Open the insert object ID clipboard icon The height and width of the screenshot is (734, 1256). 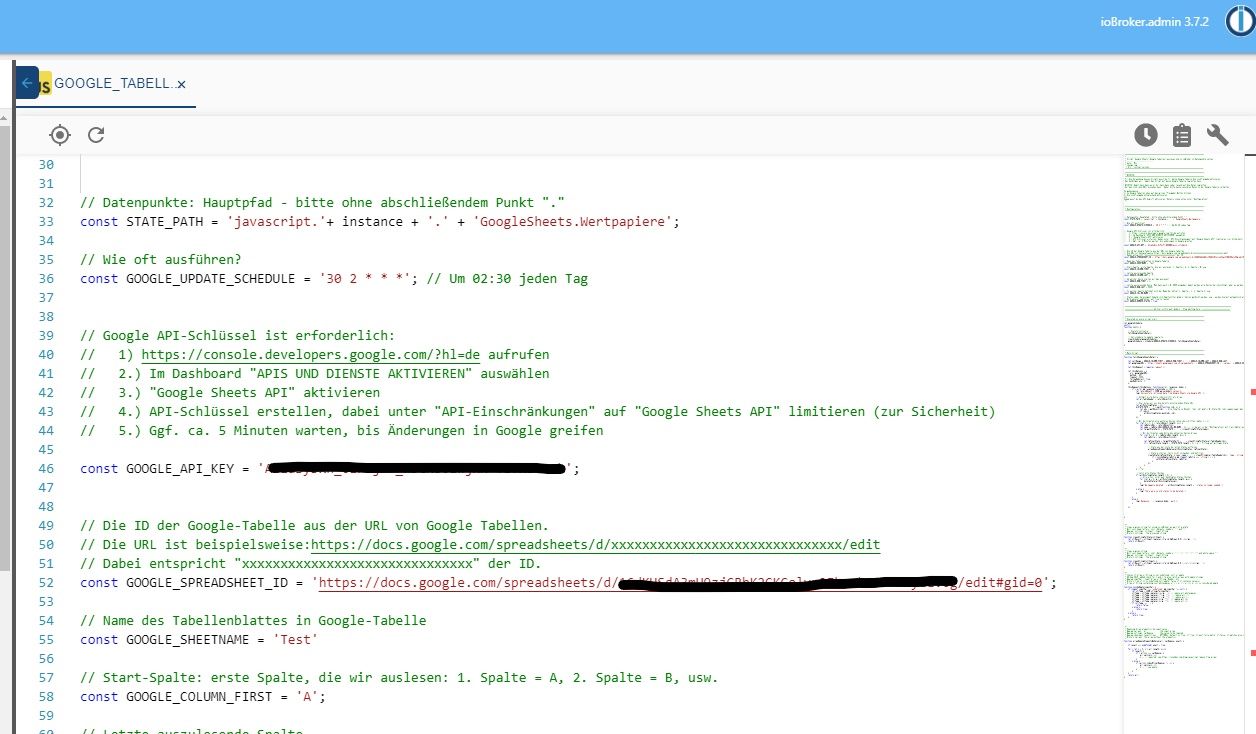point(1181,135)
